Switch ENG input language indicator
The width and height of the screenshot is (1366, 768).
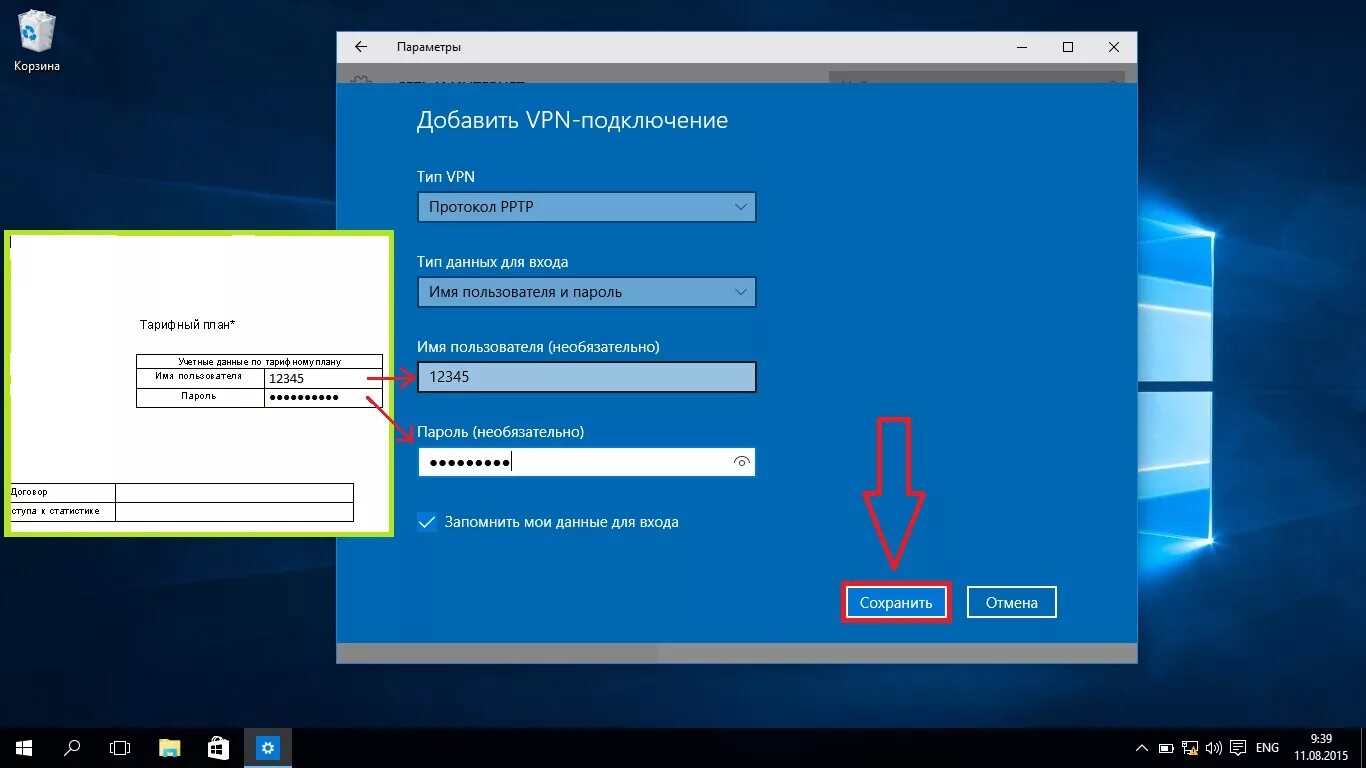point(1267,748)
